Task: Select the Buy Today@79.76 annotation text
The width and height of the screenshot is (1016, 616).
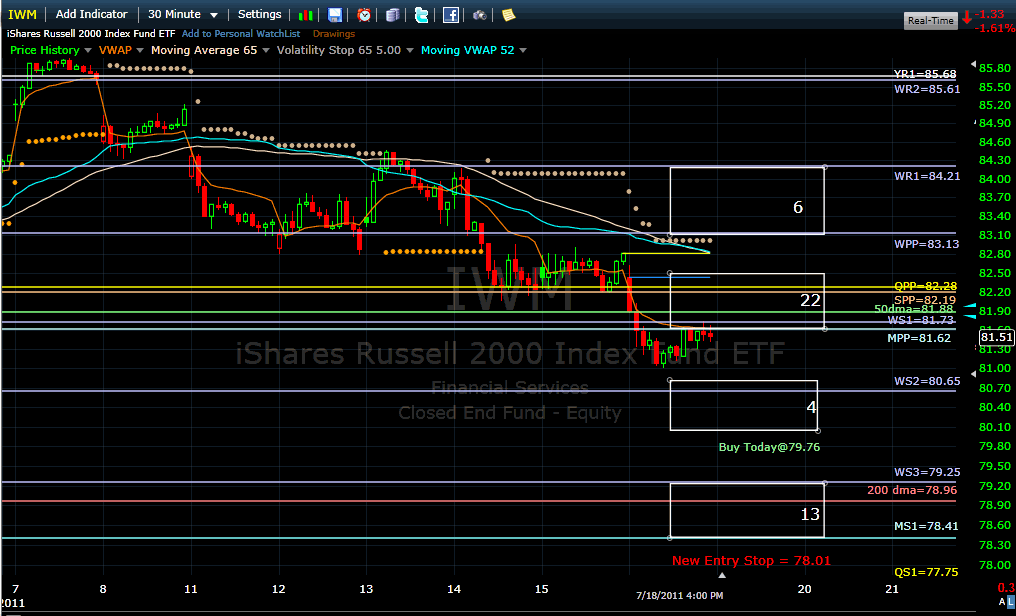Action: click(x=769, y=447)
